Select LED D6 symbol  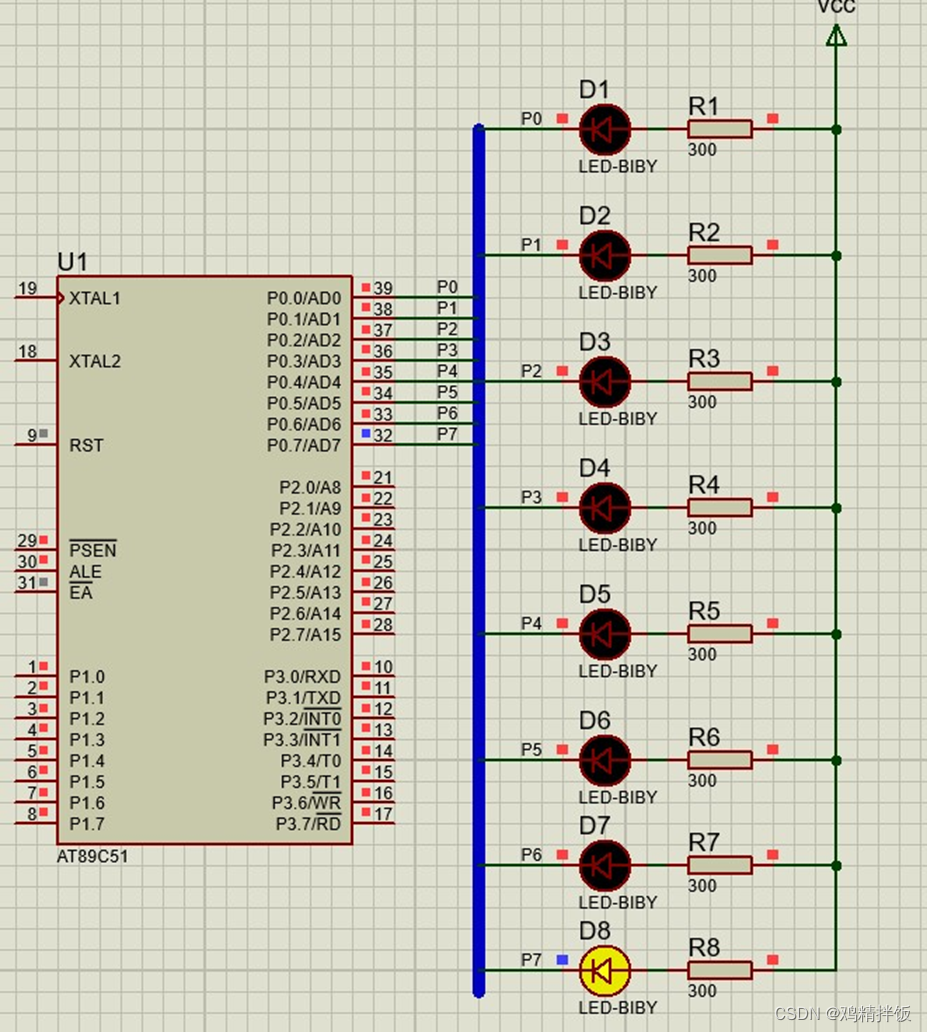pyautogui.click(x=604, y=760)
